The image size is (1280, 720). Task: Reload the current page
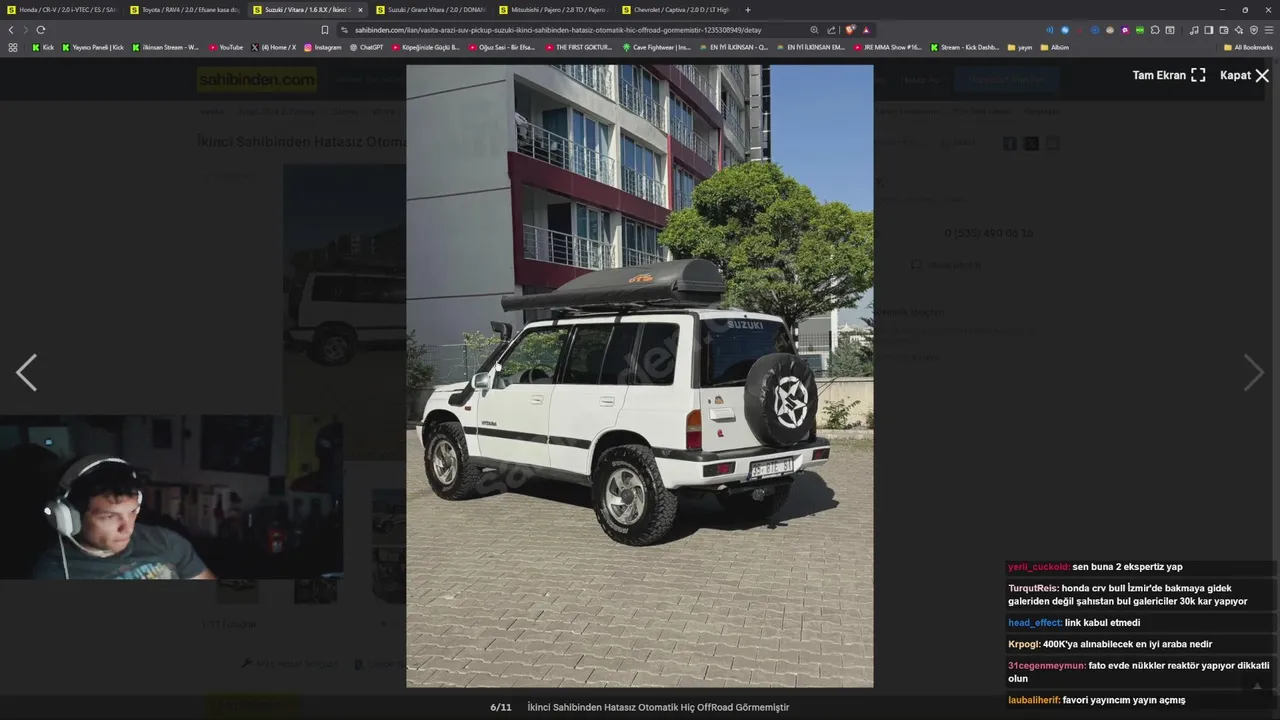[40, 30]
